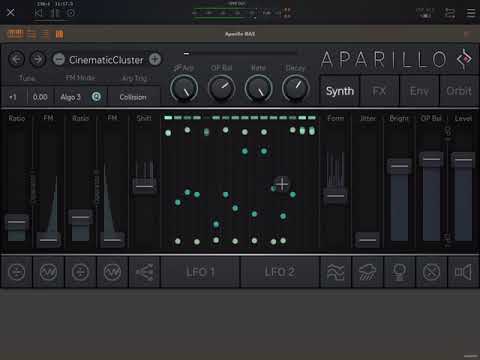Click the rewind-to-start transport icon
This screenshot has width=480, height=360.
(39, 13)
